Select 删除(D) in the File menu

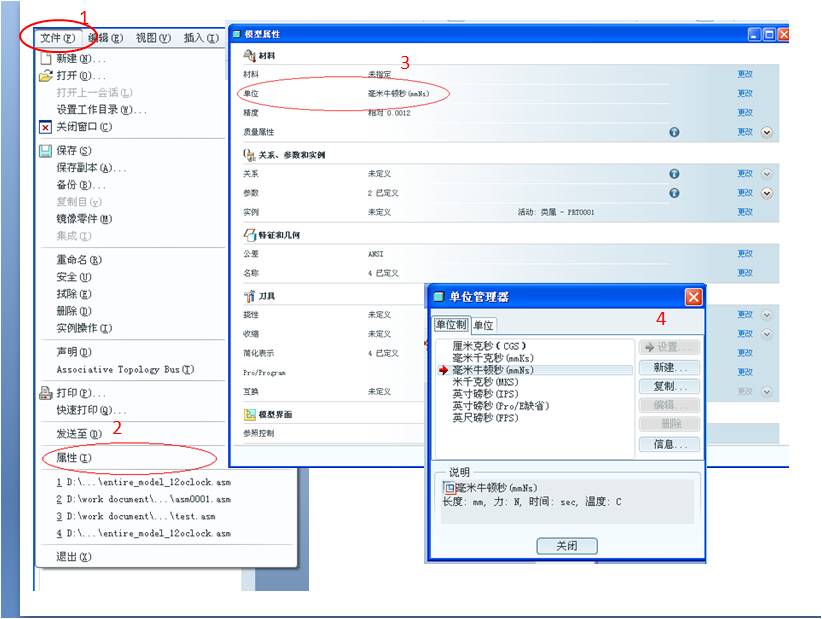74,311
